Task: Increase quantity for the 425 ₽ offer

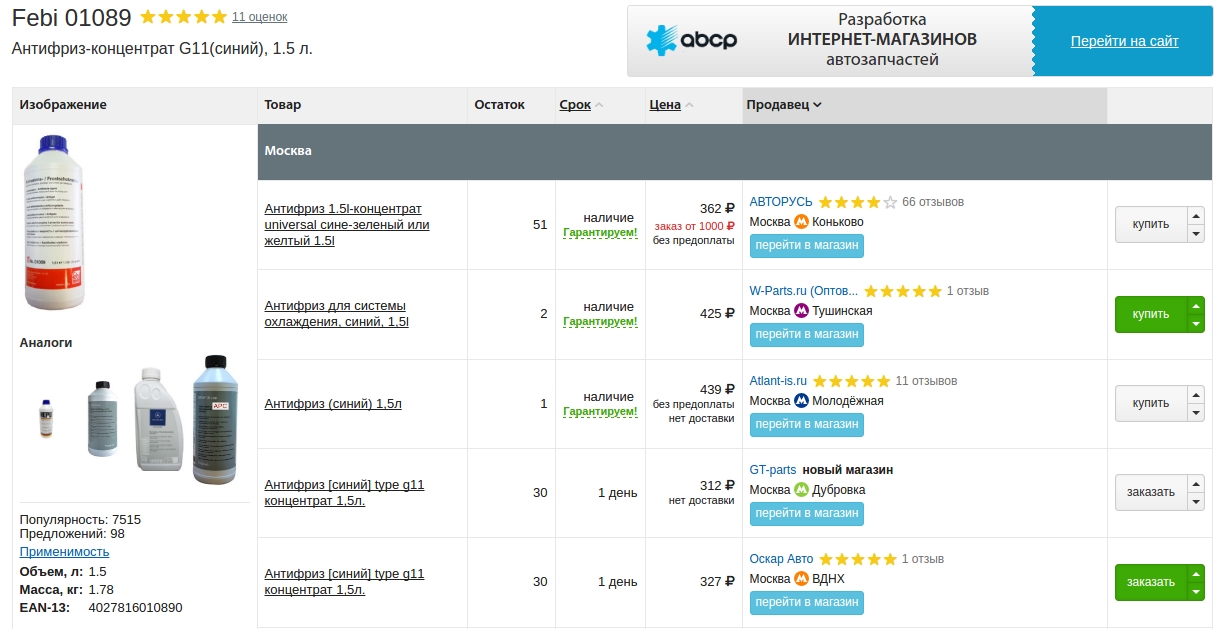Action: [x=1195, y=305]
